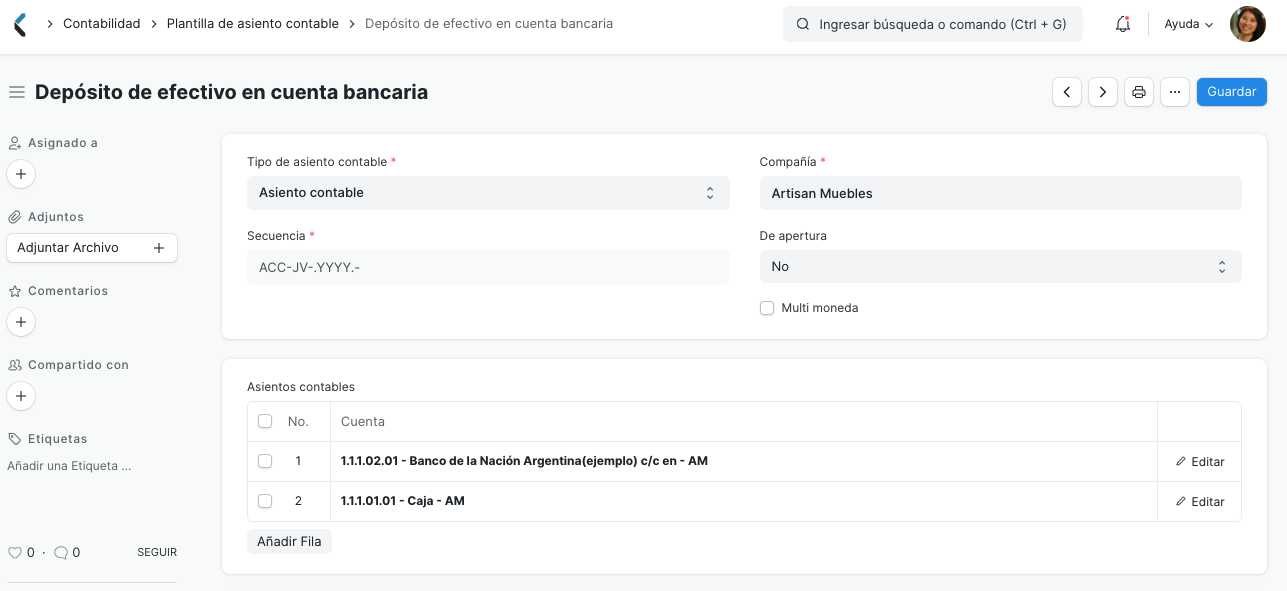Select all rows header checkbox

[265, 422]
